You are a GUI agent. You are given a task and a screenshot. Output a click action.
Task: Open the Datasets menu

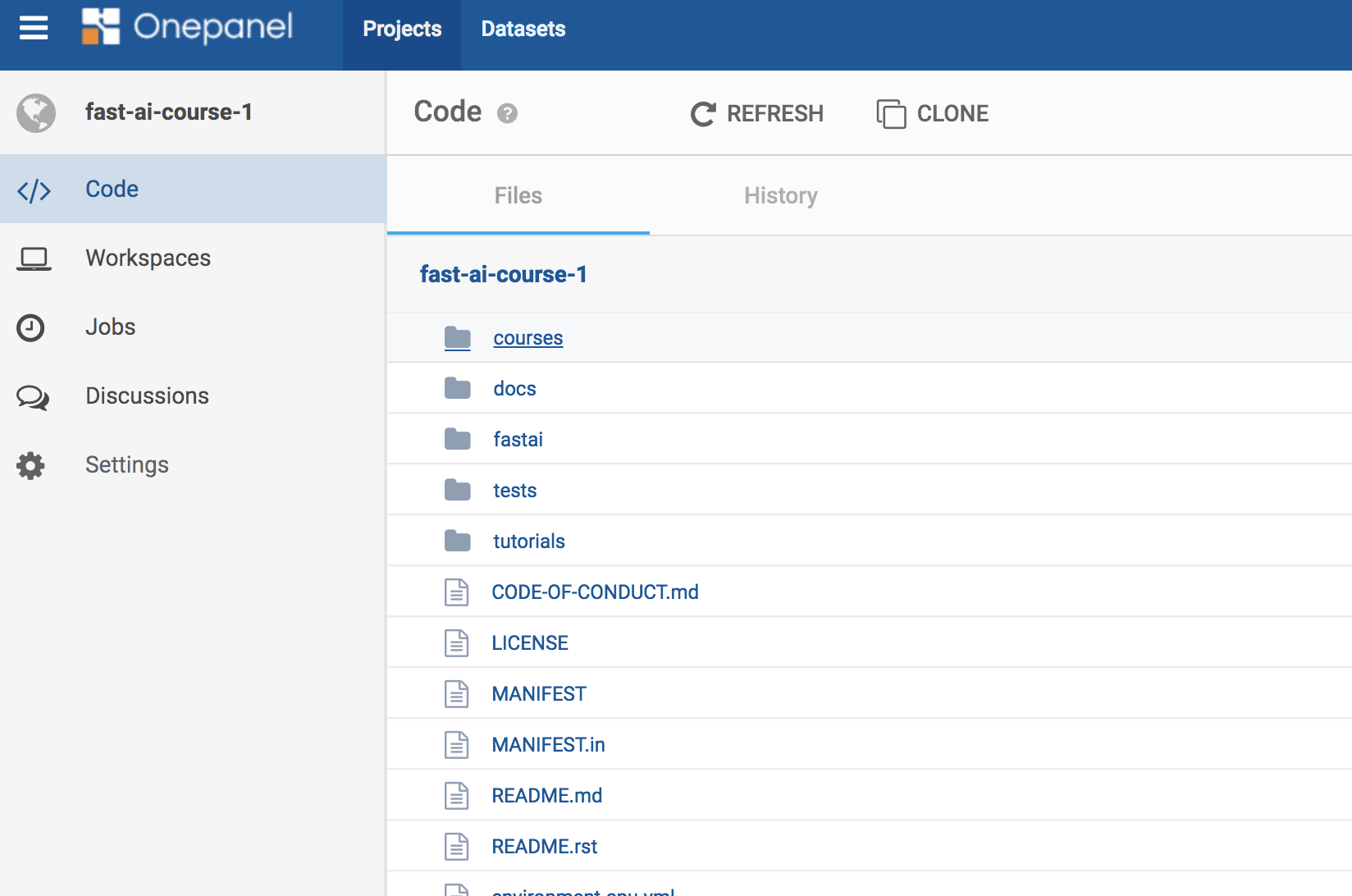click(x=523, y=29)
